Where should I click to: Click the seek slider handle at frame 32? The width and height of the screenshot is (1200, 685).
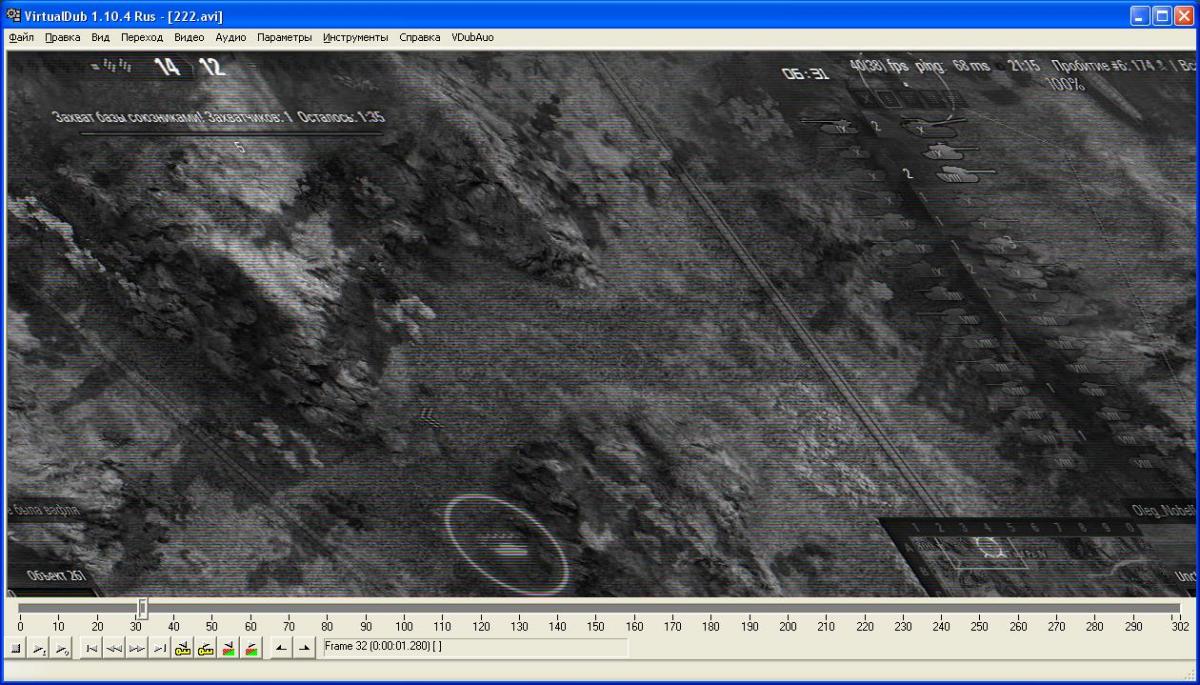tap(142, 608)
